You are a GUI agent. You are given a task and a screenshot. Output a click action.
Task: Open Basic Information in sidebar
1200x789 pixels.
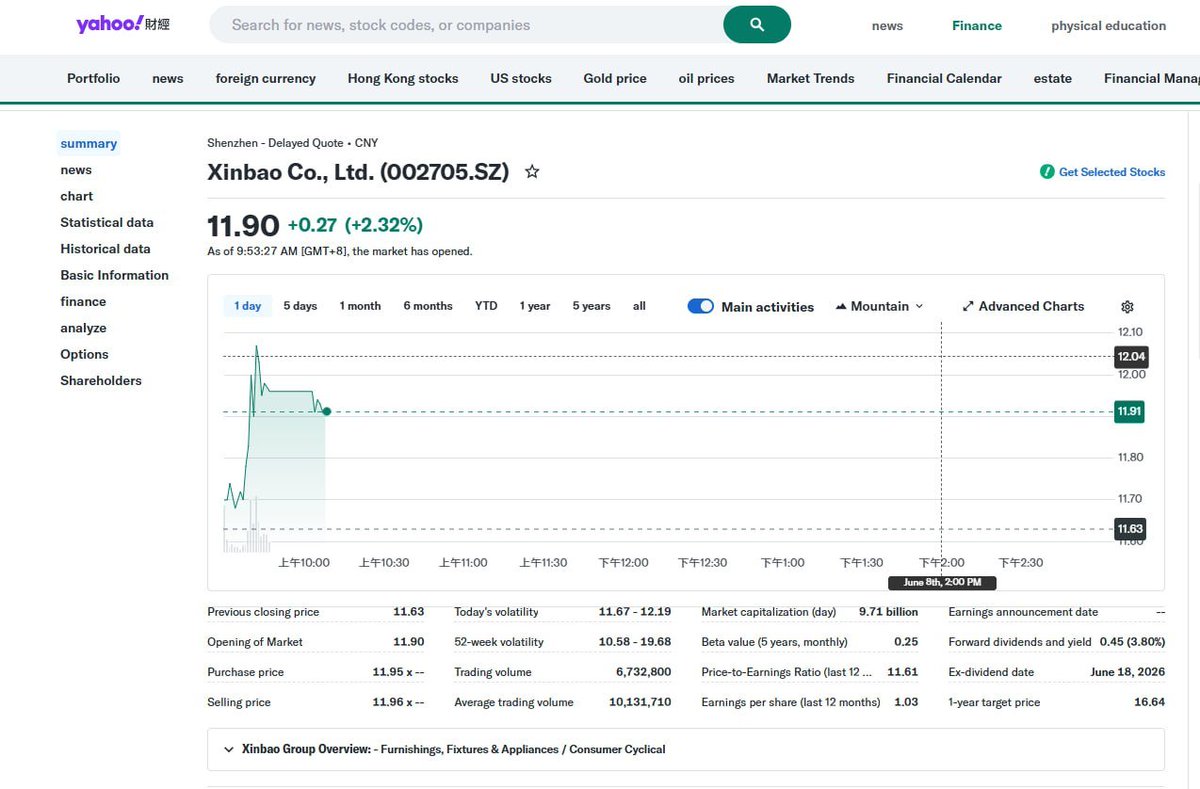click(x=114, y=275)
